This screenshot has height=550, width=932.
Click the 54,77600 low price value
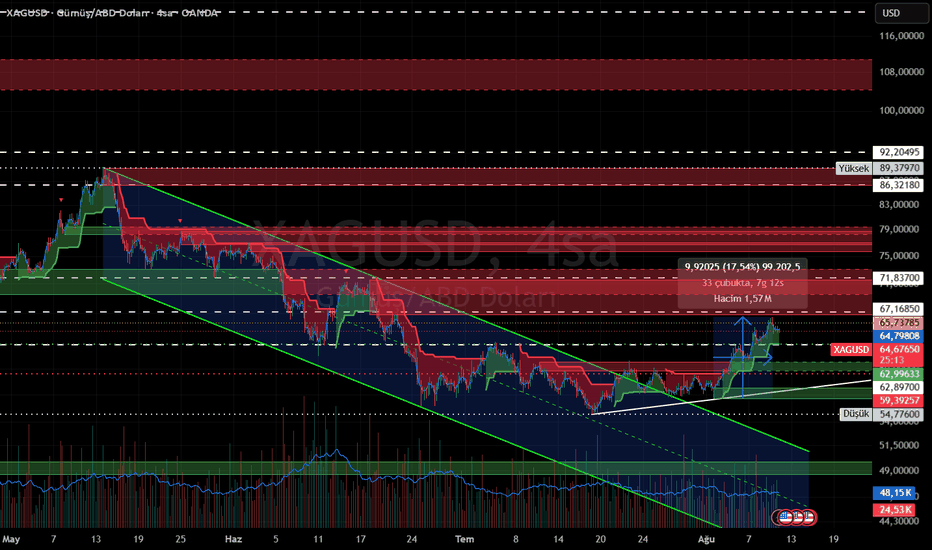tap(899, 414)
